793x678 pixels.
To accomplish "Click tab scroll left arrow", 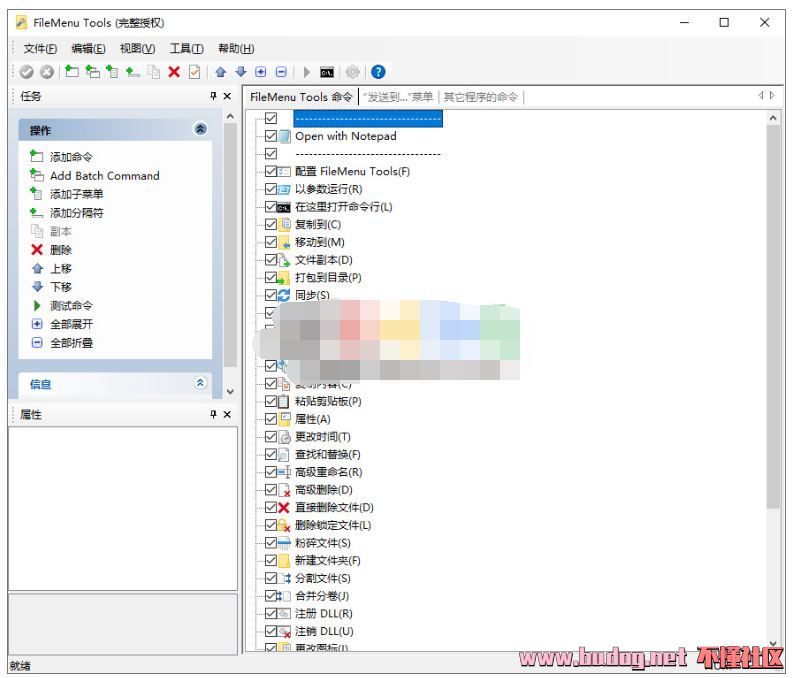I will coord(761,96).
